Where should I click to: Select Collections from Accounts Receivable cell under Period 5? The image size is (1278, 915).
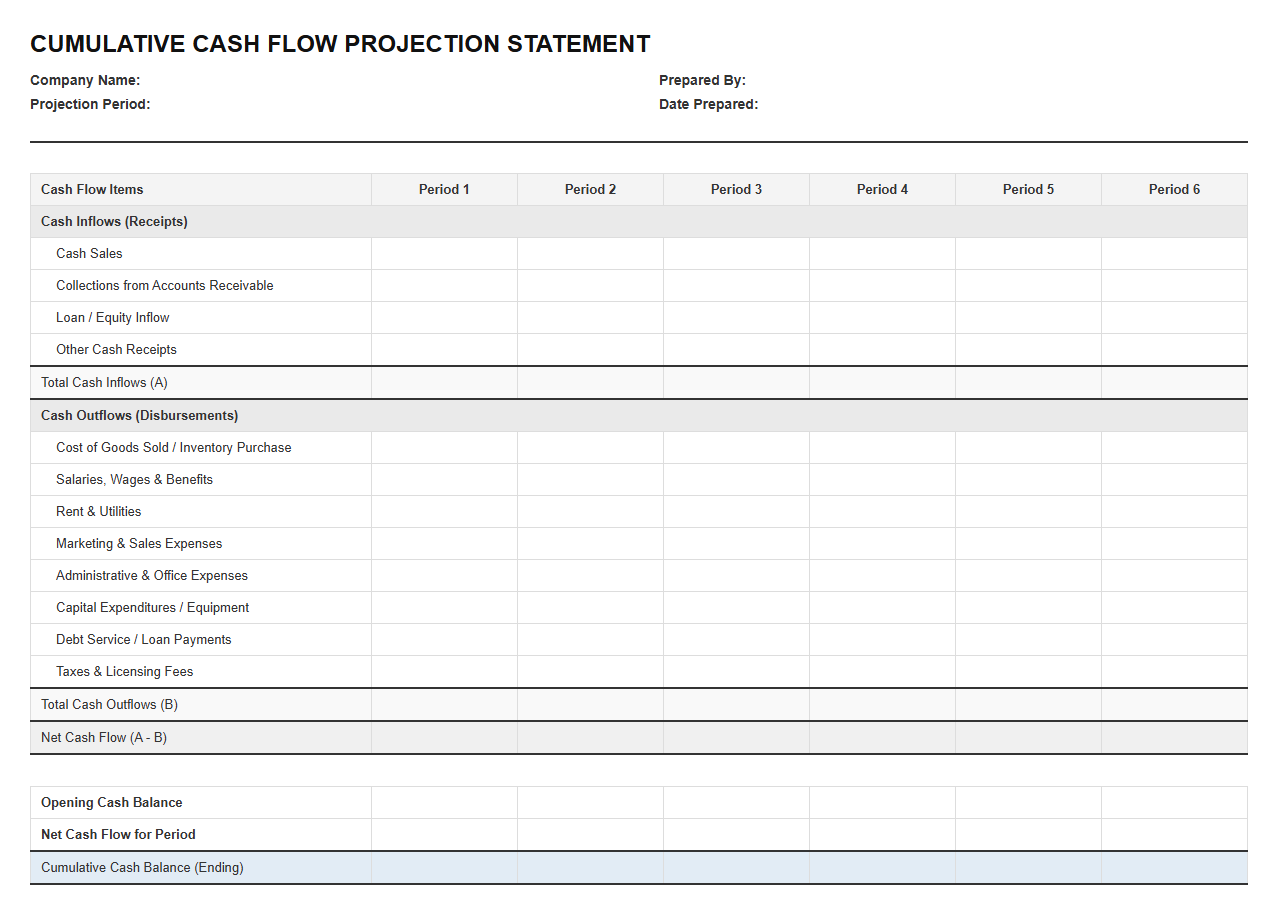[x=1028, y=285]
